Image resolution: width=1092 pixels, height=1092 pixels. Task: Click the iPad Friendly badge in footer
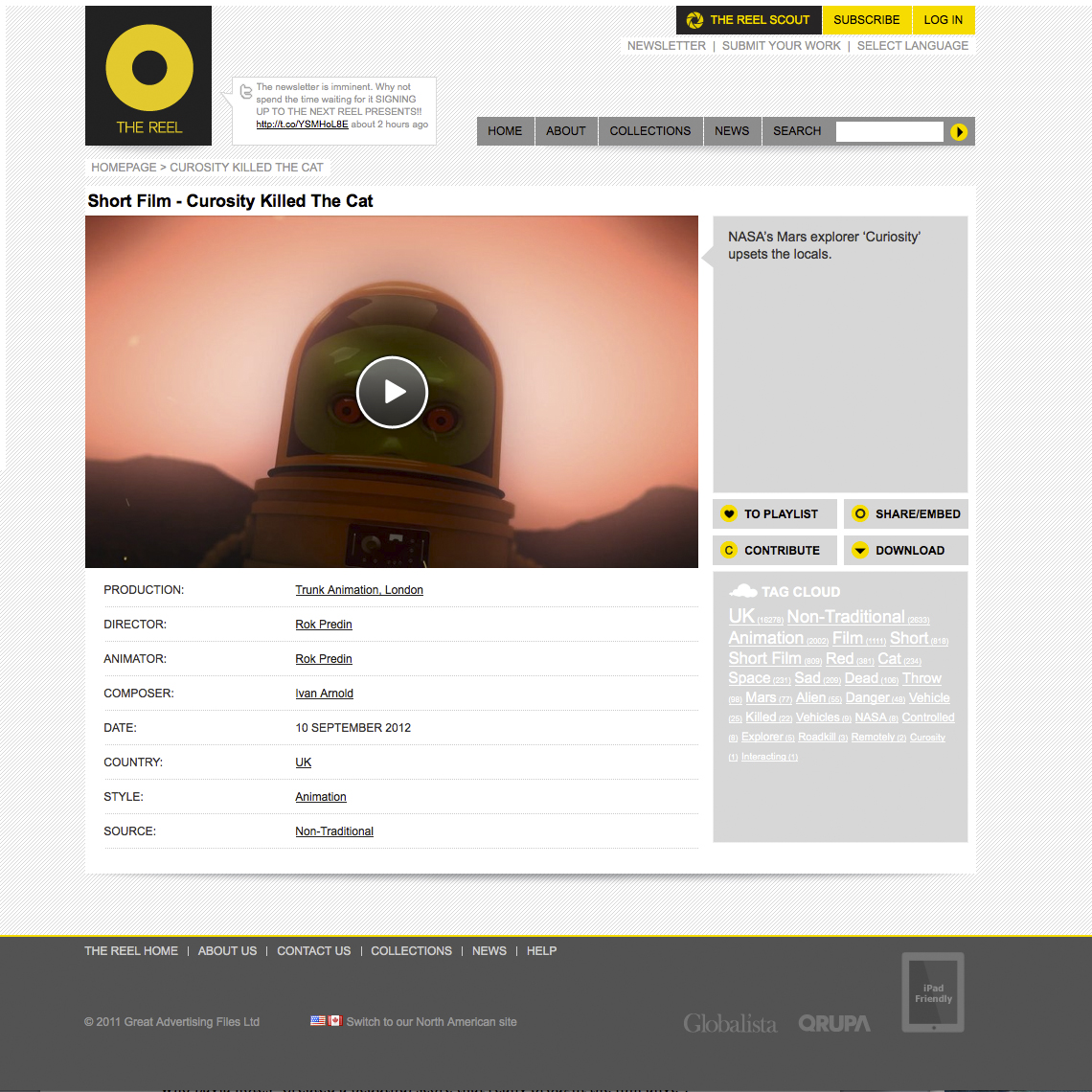coord(933,992)
